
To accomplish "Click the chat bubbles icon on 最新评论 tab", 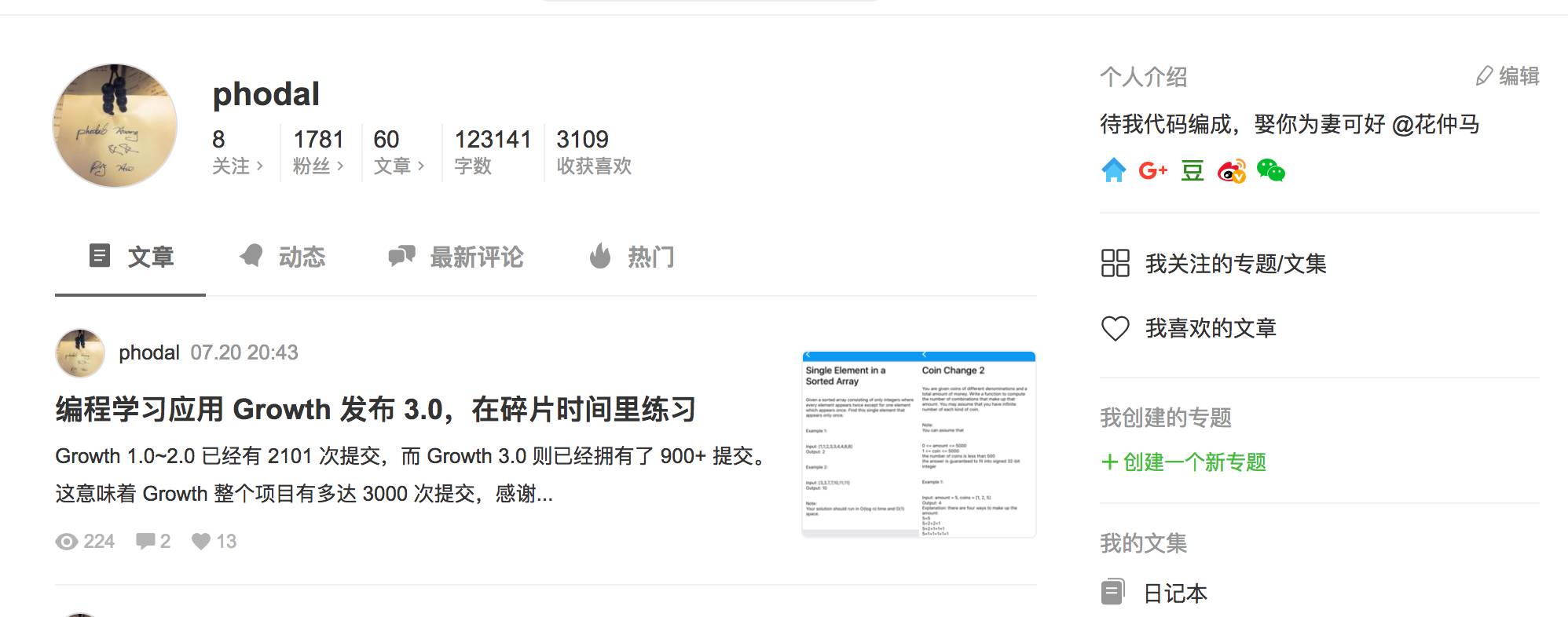I will click(x=402, y=256).
